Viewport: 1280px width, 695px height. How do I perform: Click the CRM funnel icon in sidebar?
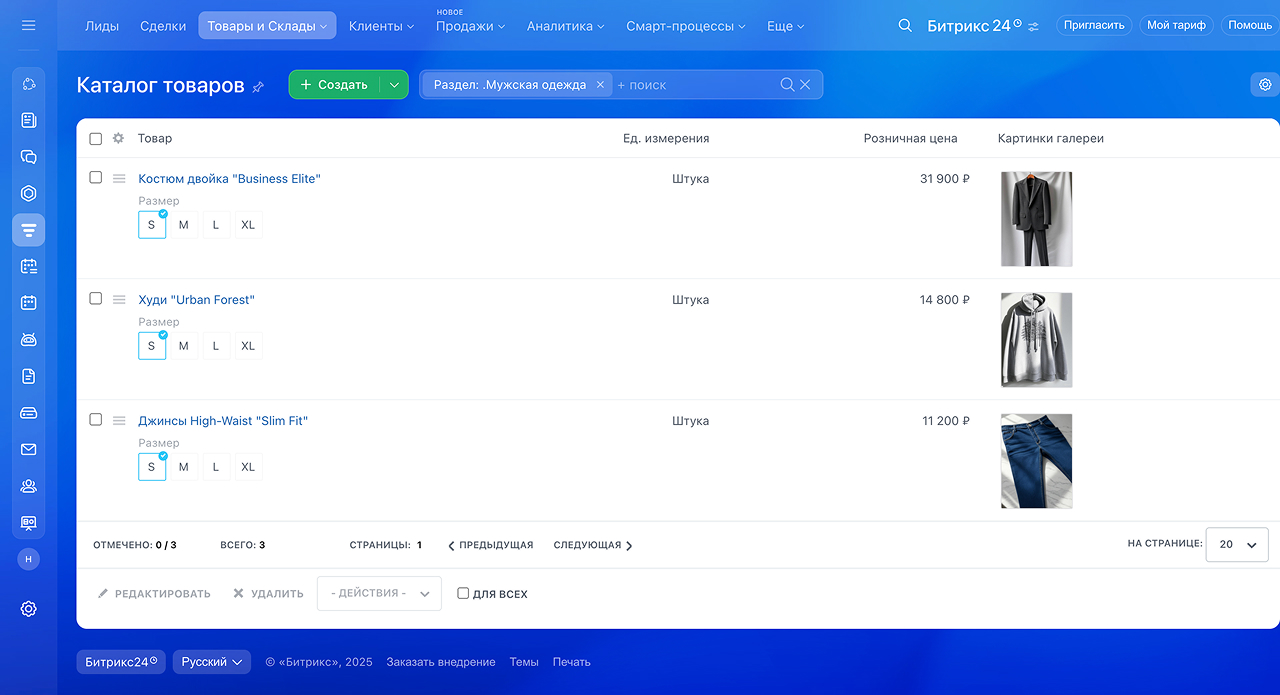tap(28, 230)
